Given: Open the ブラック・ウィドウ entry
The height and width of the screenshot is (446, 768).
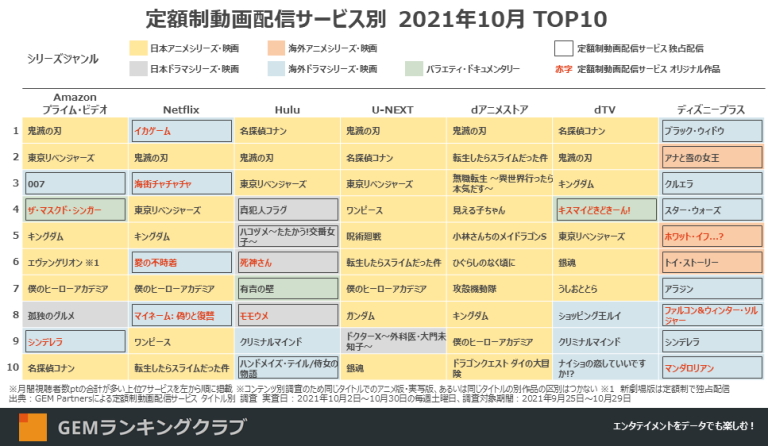Looking at the screenshot, I should [711, 131].
